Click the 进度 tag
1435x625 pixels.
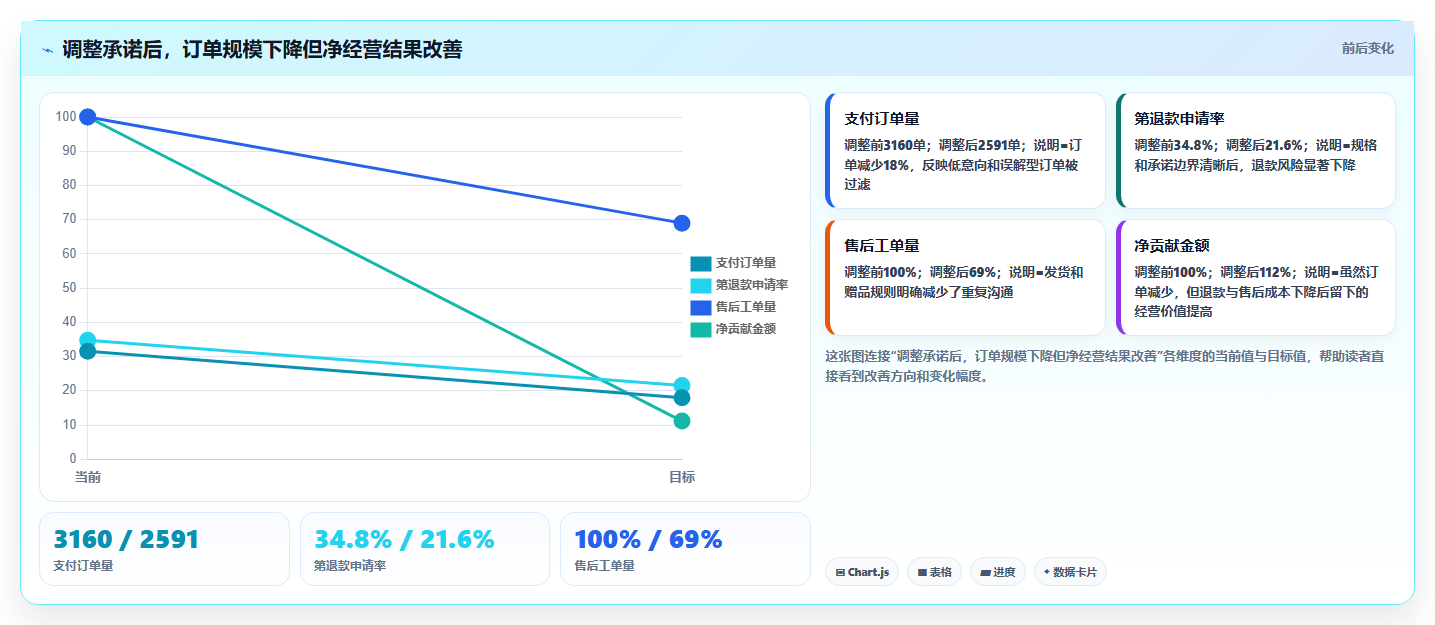click(997, 572)
